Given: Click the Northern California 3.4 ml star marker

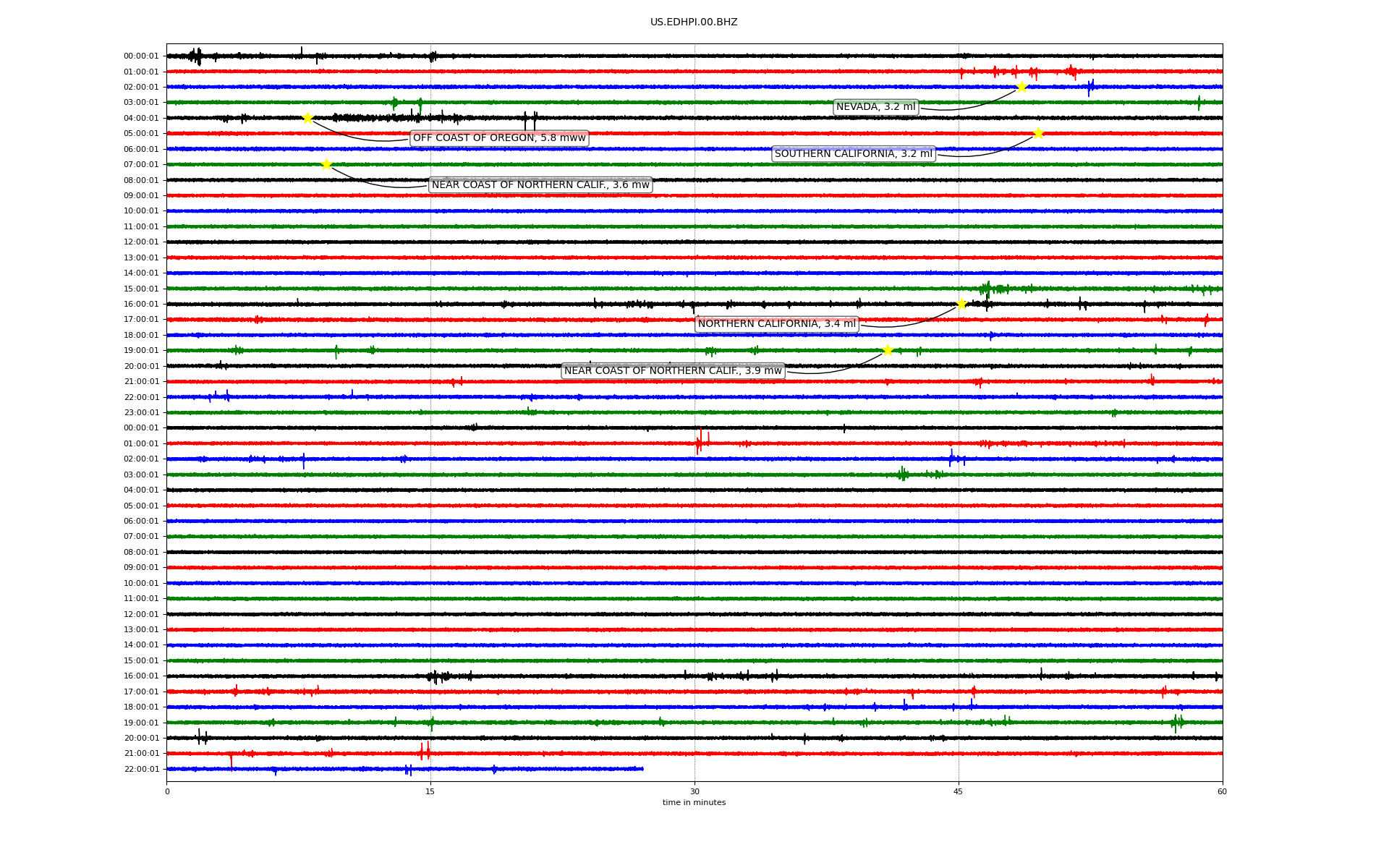Looking at the screenshot, I should point(961,304).
